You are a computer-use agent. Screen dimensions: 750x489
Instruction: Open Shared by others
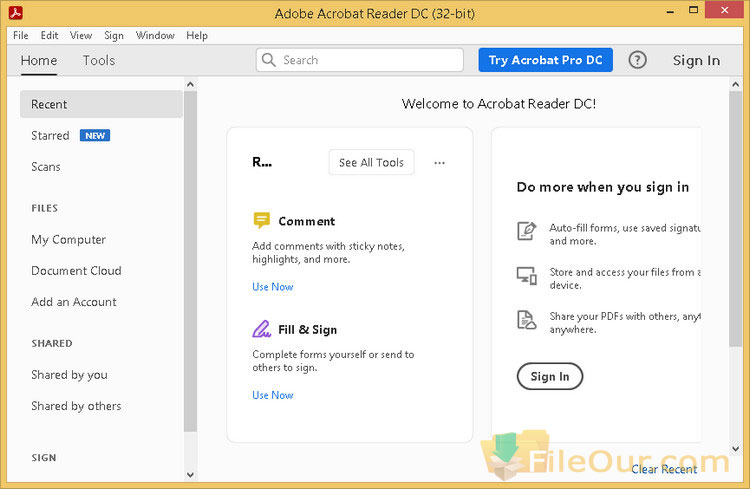76,406
